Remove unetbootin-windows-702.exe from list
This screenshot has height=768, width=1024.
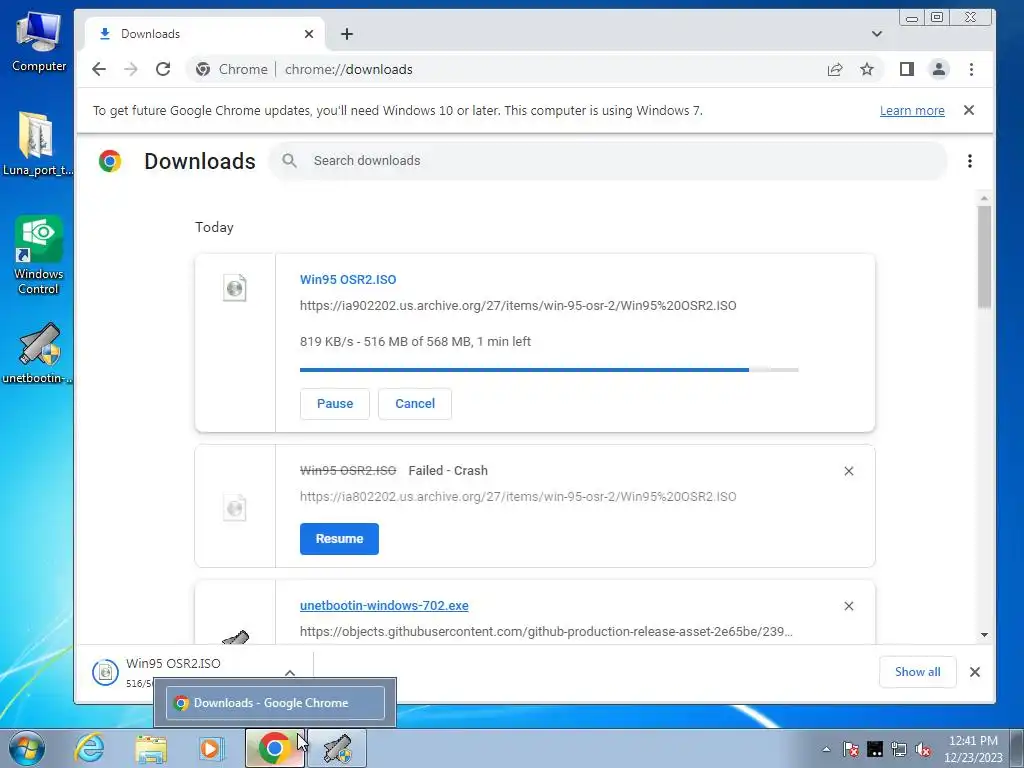[848, 606]
